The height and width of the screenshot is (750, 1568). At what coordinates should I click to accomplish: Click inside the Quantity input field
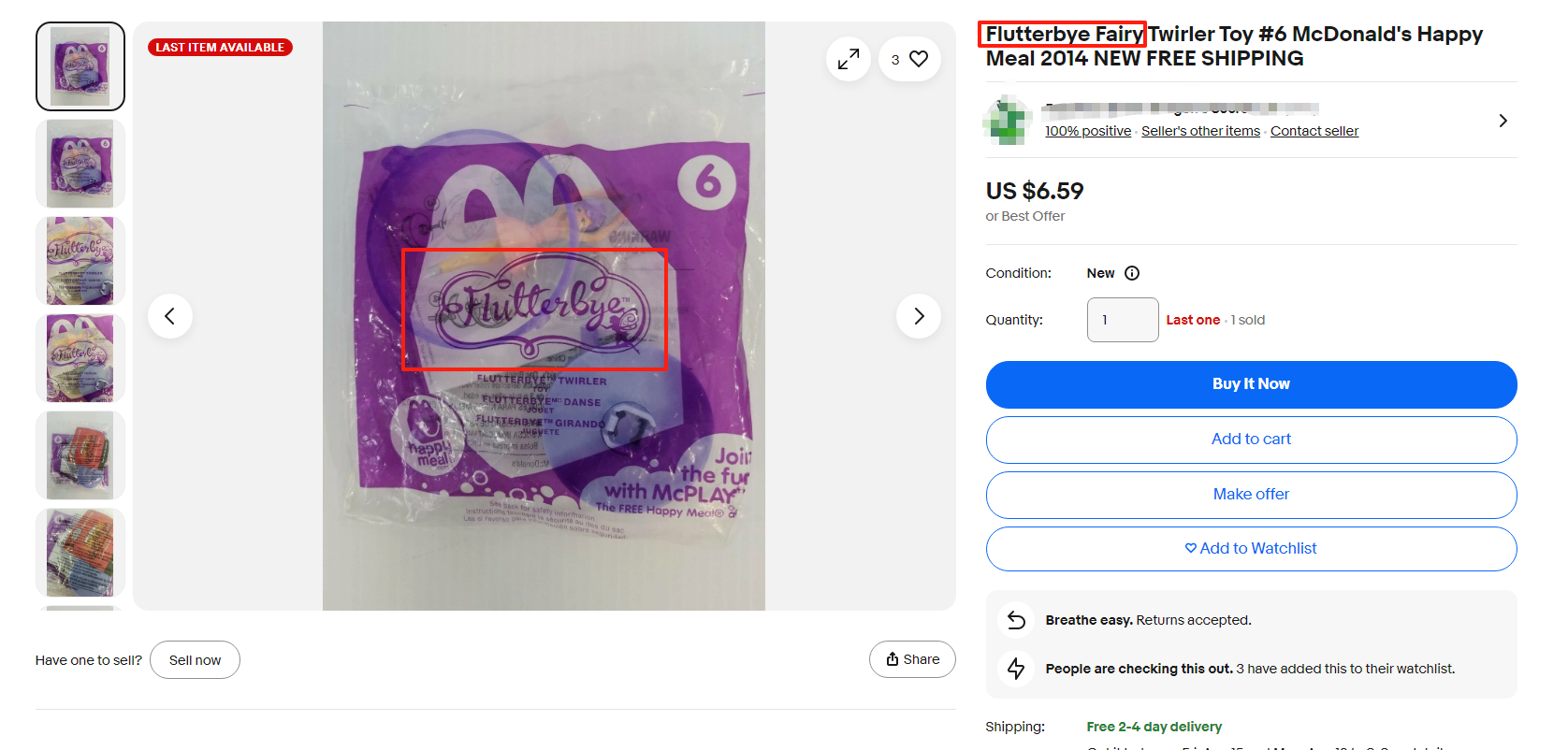(x=1122, y=320)
